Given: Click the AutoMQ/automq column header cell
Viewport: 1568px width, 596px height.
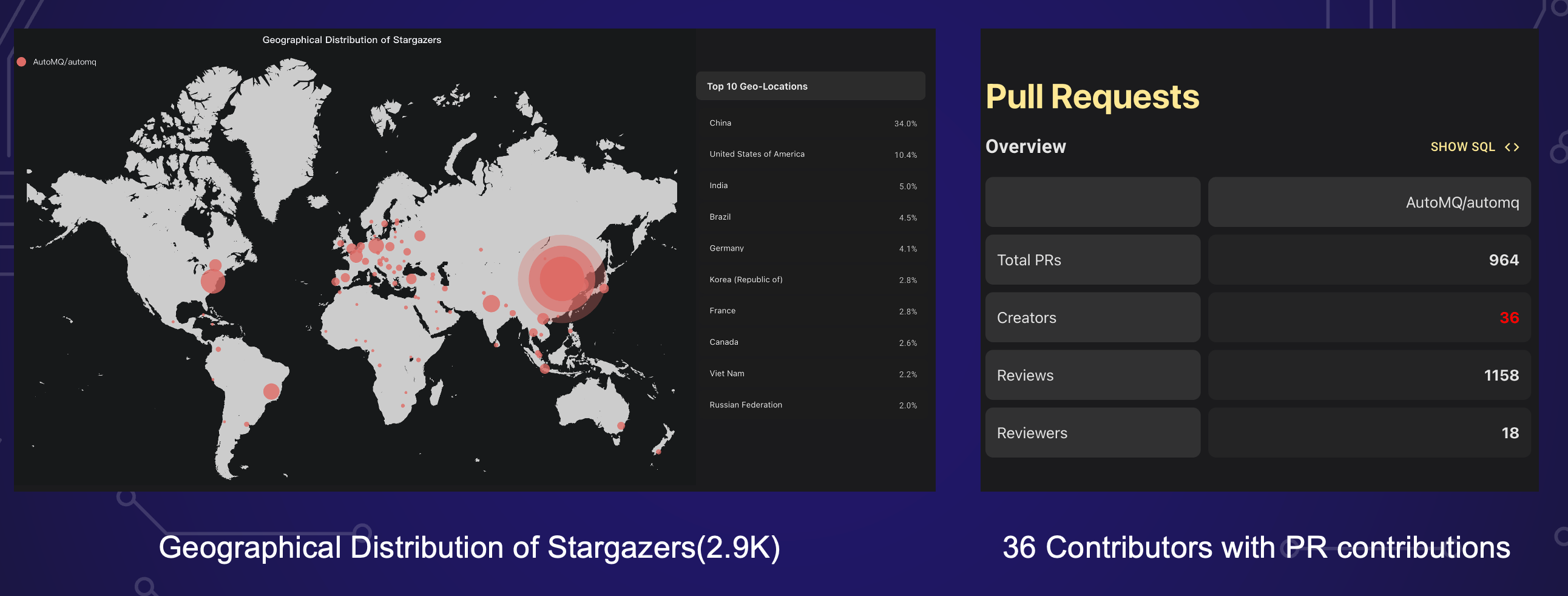Looking at the screenshot, I should click(x=1368, y=202).
